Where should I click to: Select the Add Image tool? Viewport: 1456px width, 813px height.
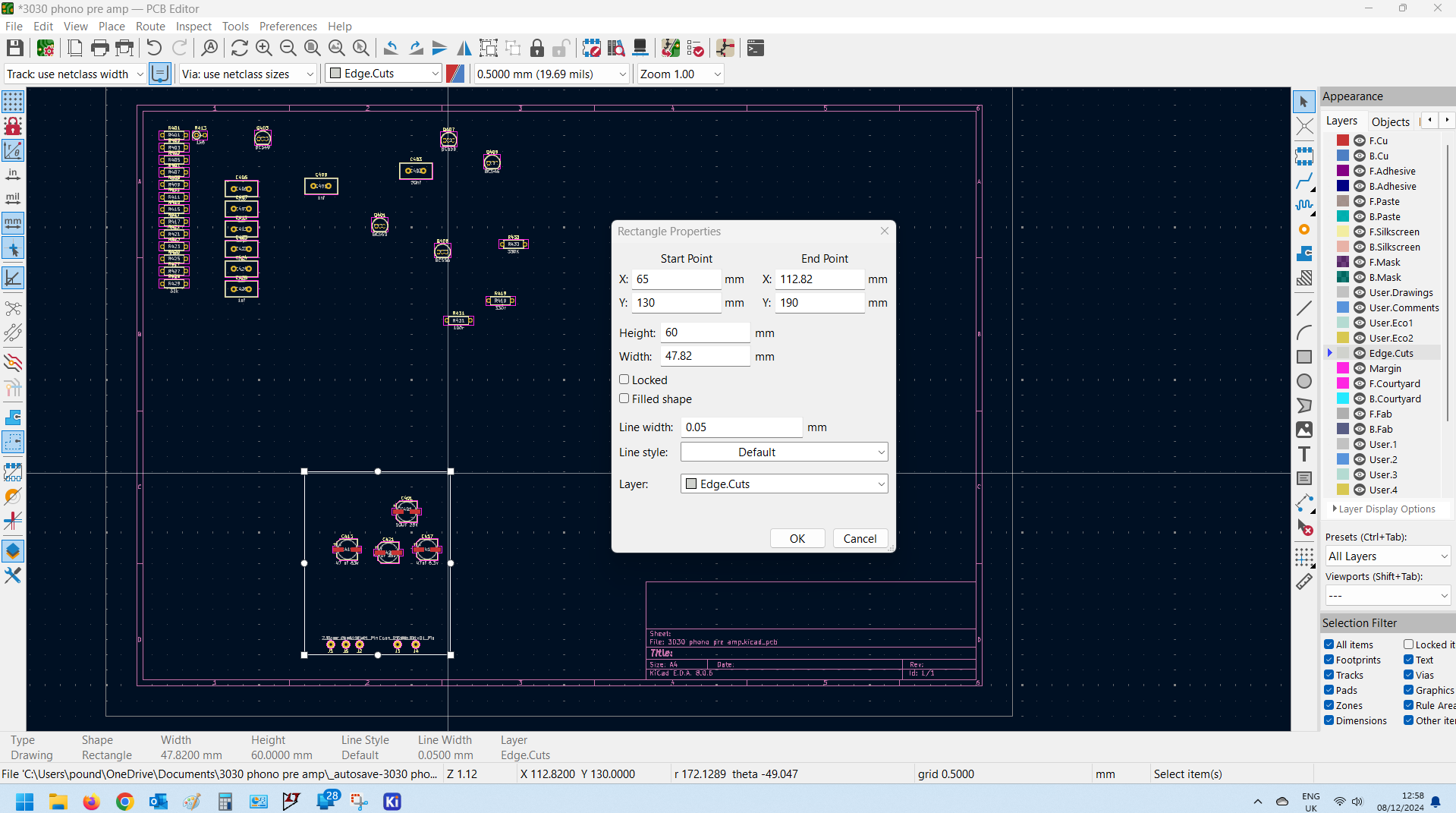[1304, 430]
